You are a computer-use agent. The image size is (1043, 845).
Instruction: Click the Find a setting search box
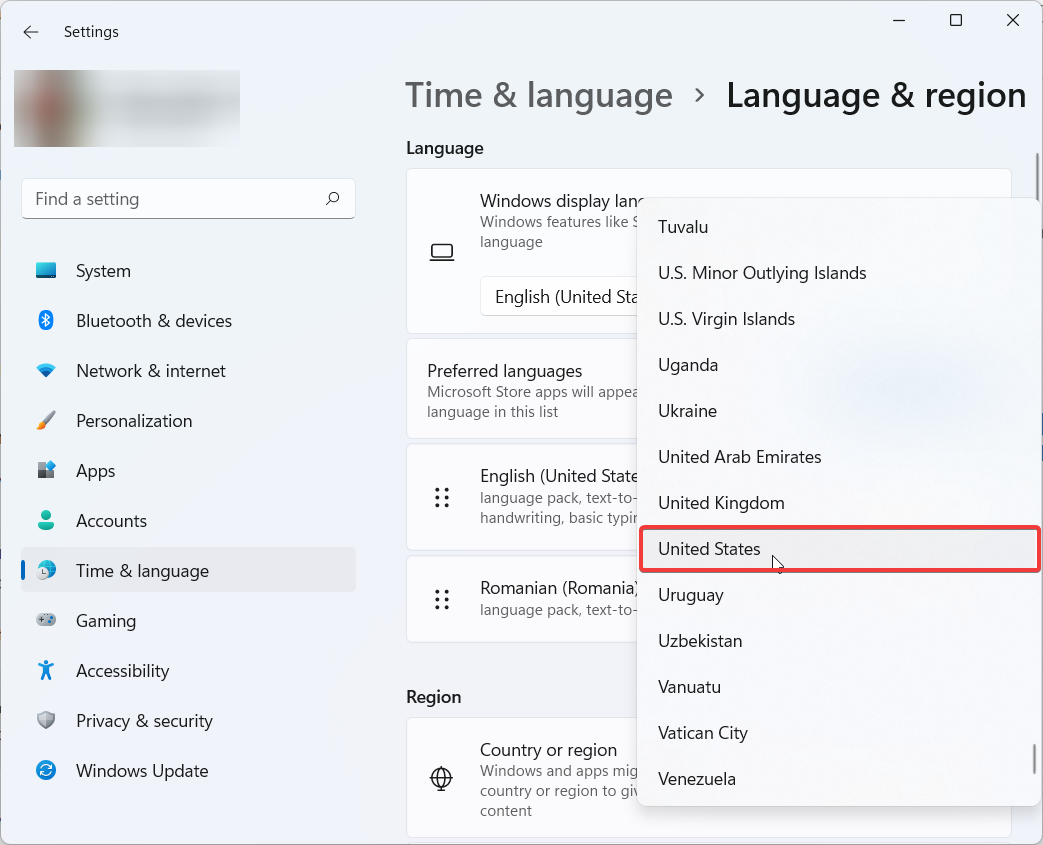[175, 199]
